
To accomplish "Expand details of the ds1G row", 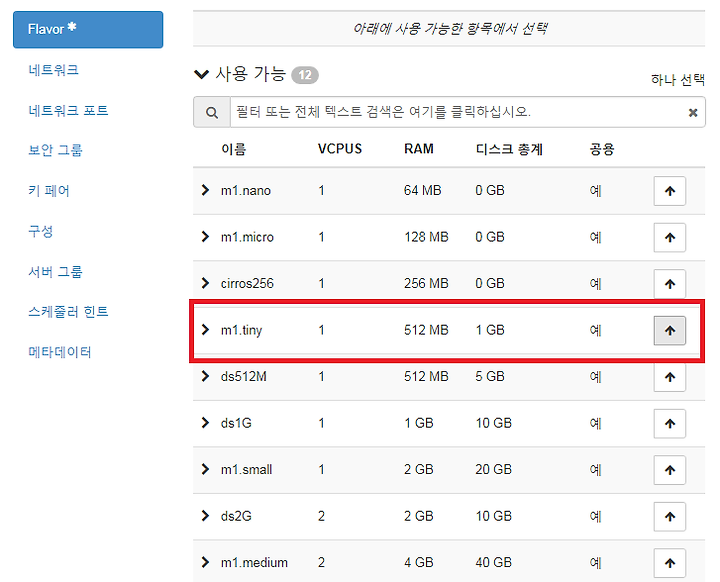I will click(x=205, y=423).
